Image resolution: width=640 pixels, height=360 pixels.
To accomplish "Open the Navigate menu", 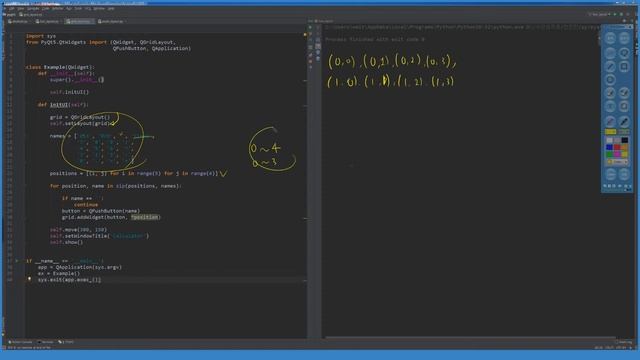I will pos(33,8).
